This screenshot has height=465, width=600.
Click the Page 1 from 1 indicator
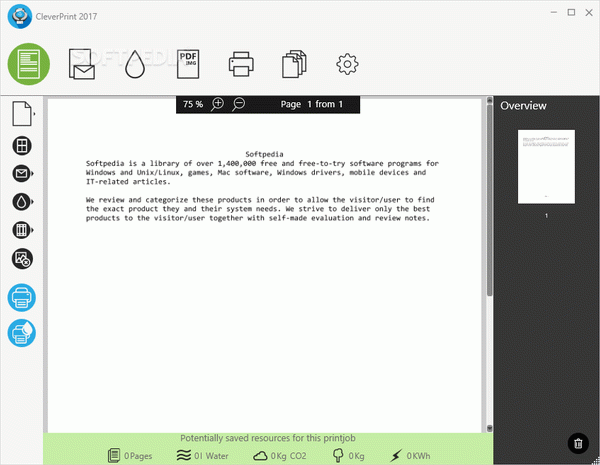pyautogui.click(x=311, y=104)
